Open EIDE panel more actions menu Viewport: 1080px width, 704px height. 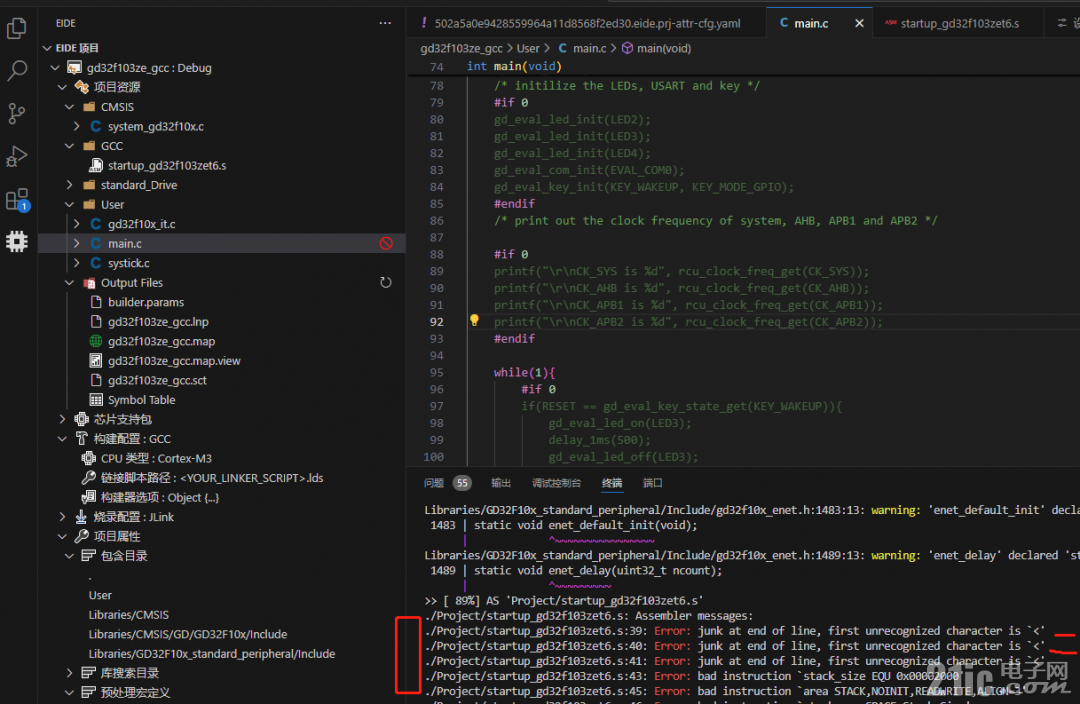(385, 23)
